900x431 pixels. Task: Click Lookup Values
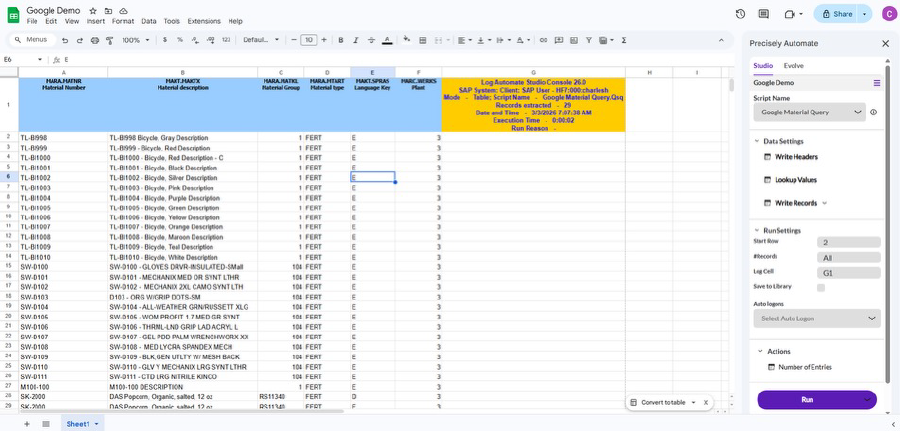(x=796, y=180)
